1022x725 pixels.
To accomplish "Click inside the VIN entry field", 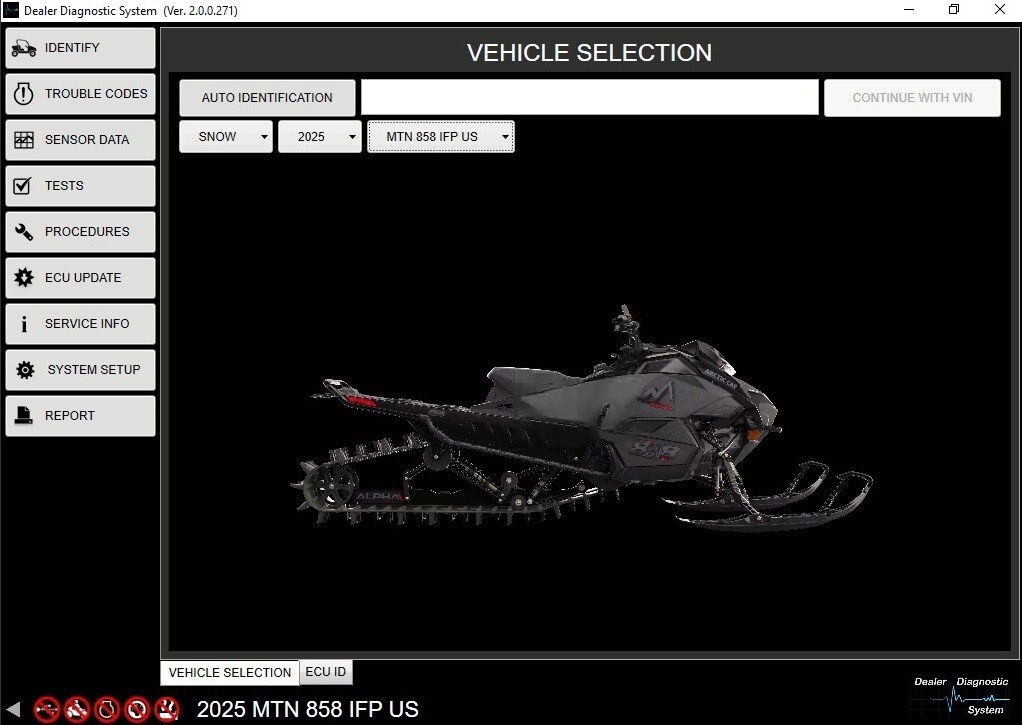I will click(588, 97).
